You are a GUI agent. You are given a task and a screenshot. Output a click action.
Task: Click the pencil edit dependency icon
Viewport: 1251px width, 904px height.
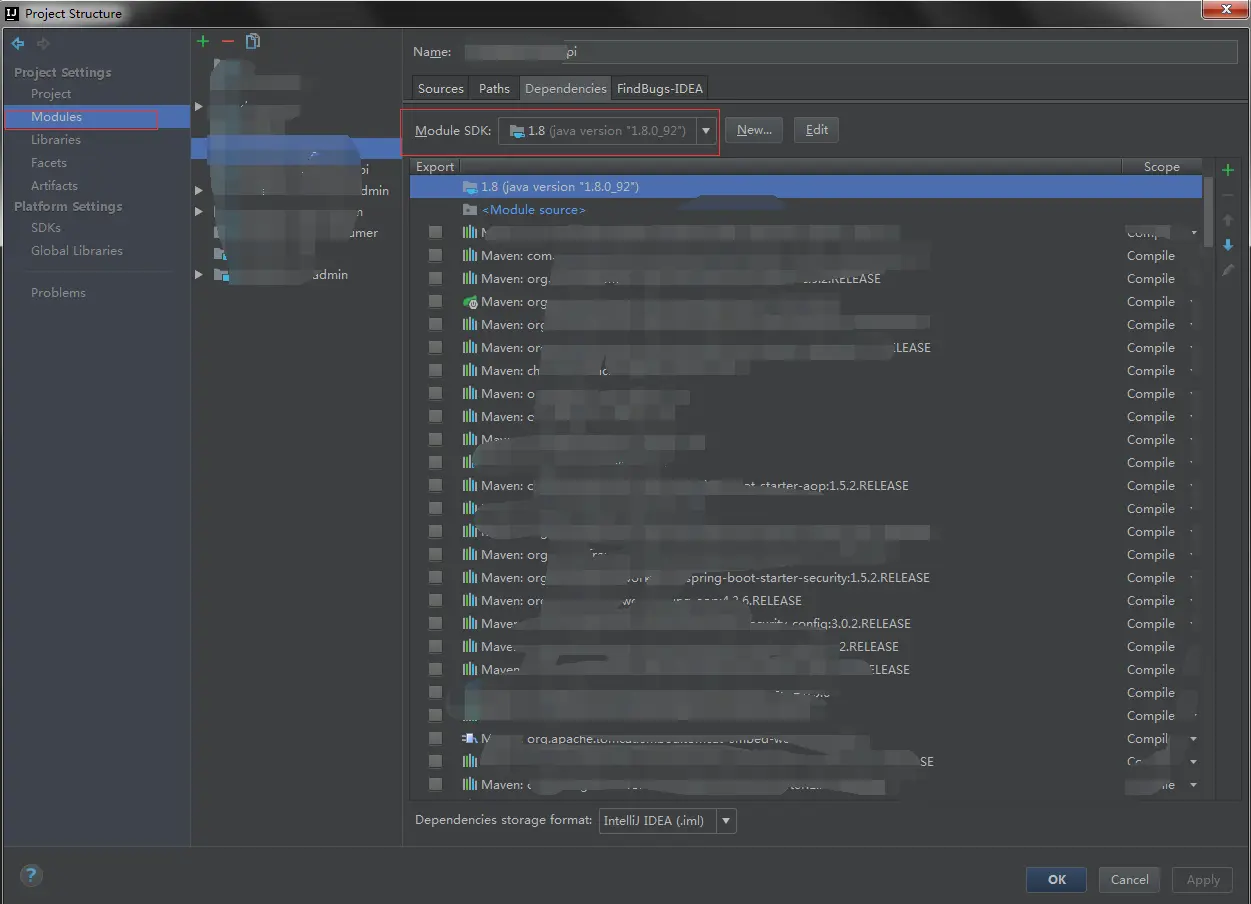click(x=1228, y=270)
